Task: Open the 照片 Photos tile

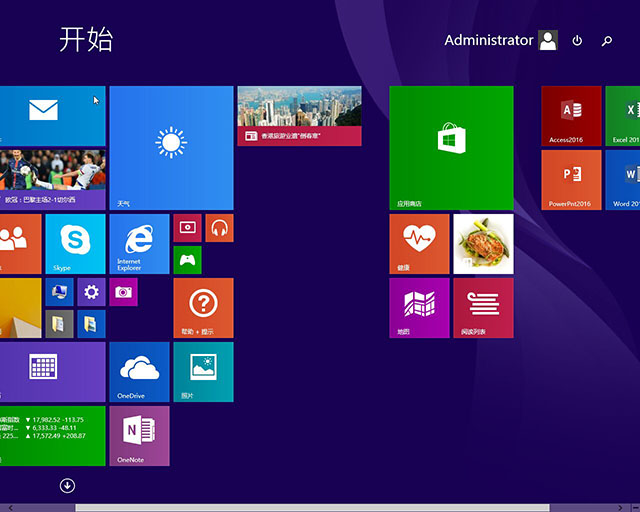Action: pos(203,372)
